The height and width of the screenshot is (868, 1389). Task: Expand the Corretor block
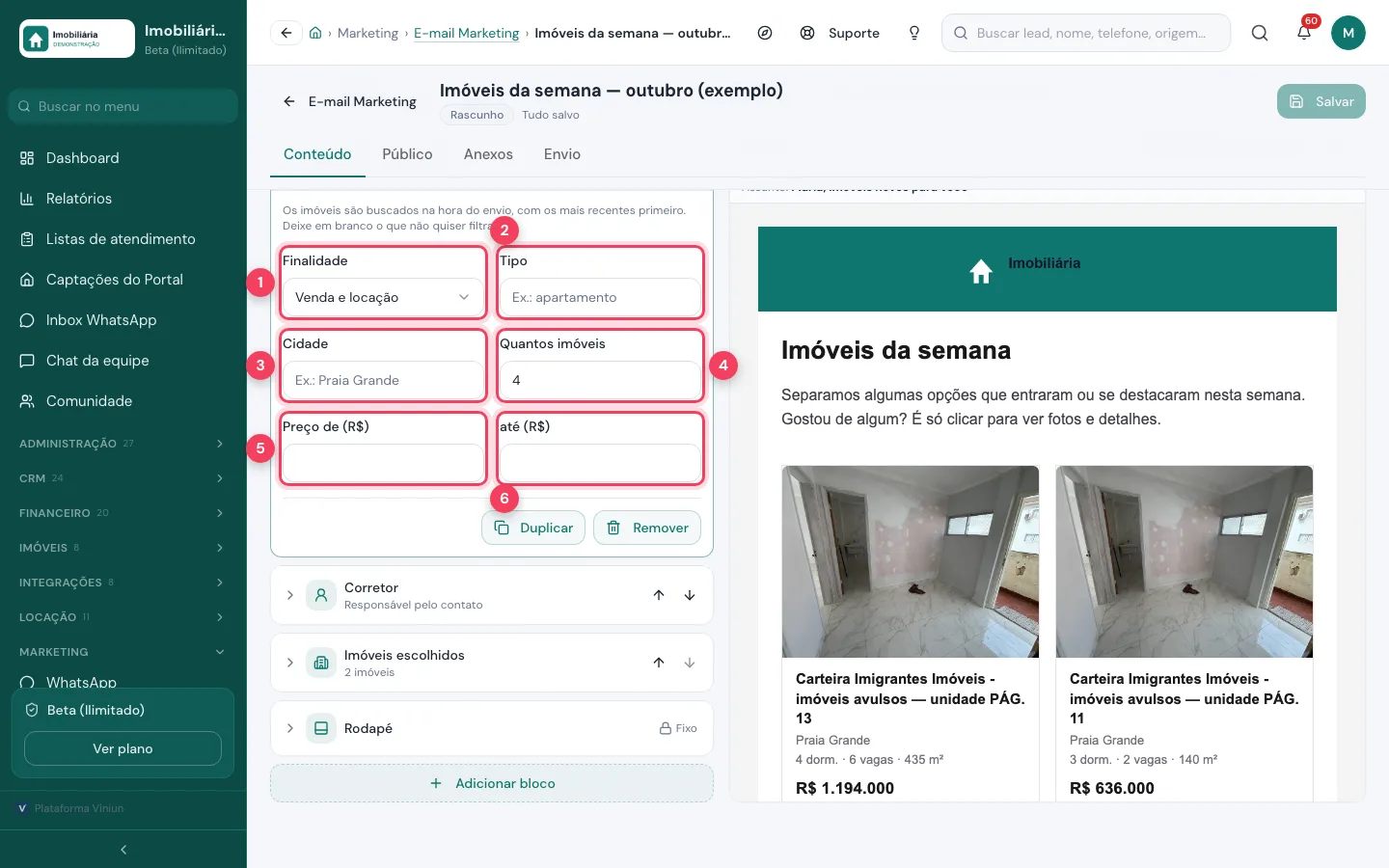tap(289, 595)
